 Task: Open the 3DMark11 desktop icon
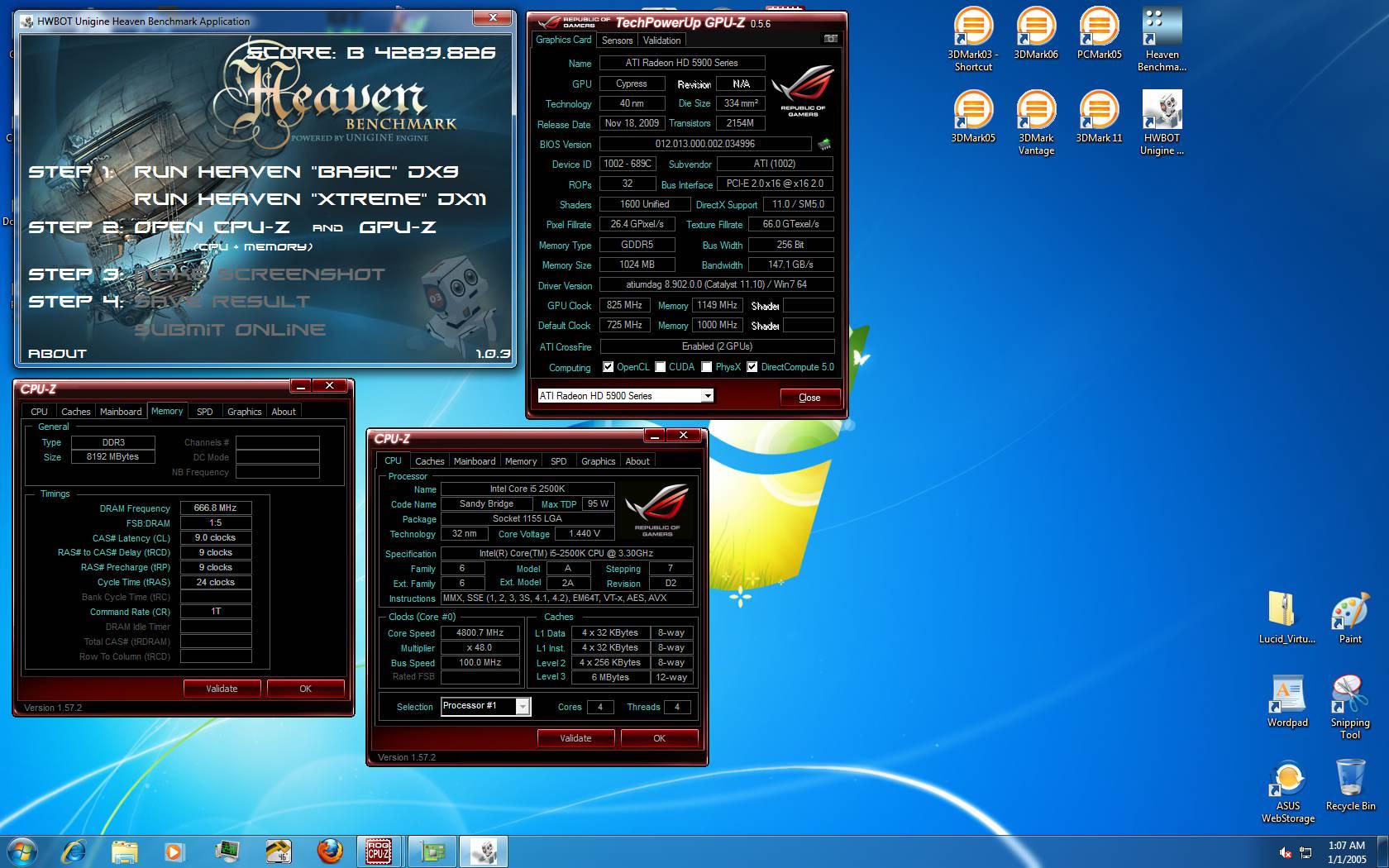(1099, 117)
